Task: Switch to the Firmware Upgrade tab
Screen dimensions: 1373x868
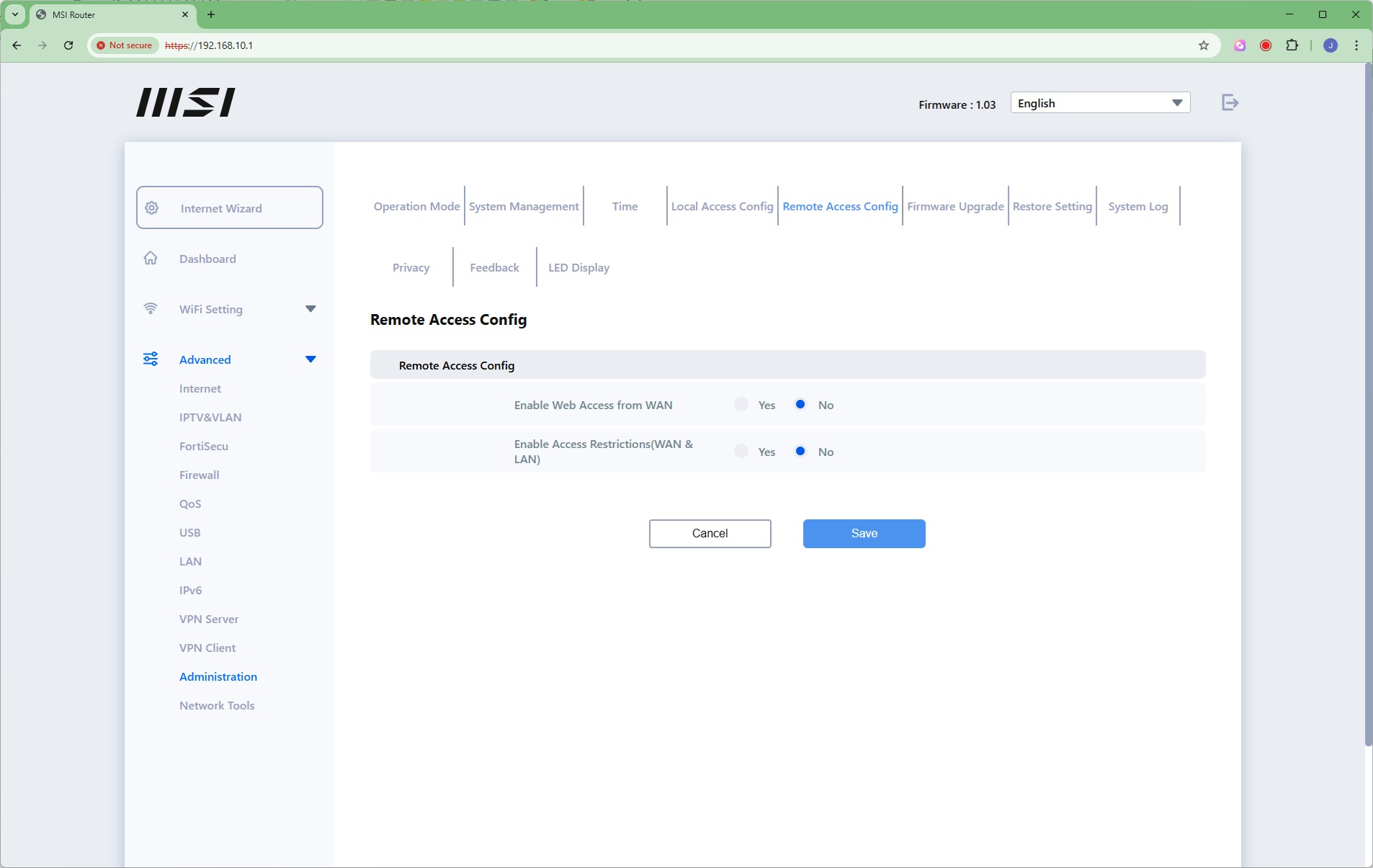Action: point(955,207)
